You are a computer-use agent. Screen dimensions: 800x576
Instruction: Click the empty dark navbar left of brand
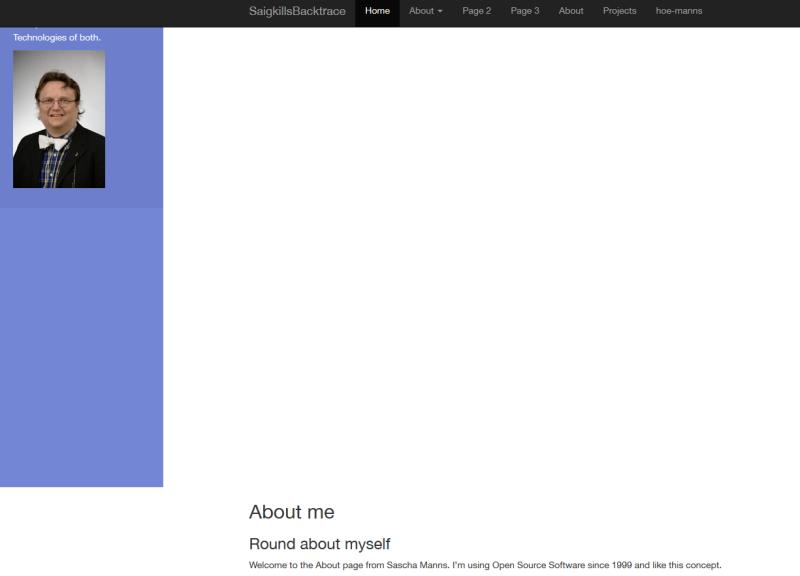coord(120,11)
